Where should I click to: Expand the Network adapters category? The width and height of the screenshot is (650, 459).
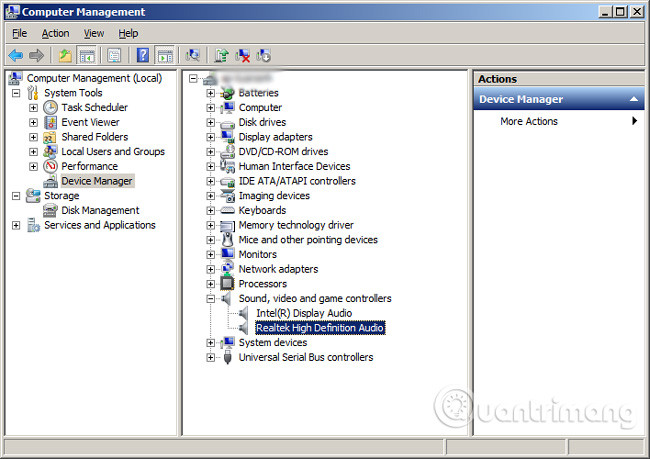[x=211, y=269]
